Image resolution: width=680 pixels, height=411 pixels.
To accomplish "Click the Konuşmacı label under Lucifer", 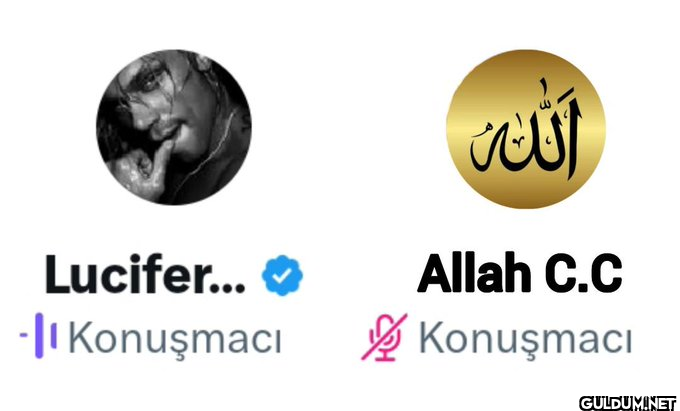I will (x=175, y=337).
